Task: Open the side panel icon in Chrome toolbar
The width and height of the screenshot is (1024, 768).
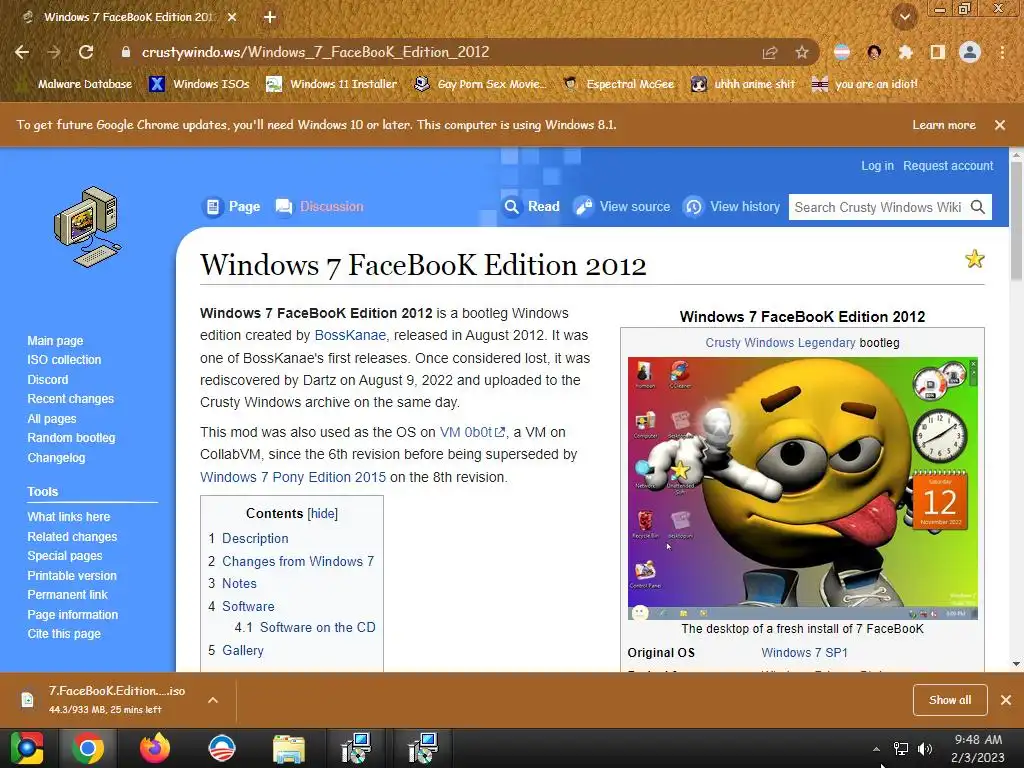Action: (x=937, y=52)
